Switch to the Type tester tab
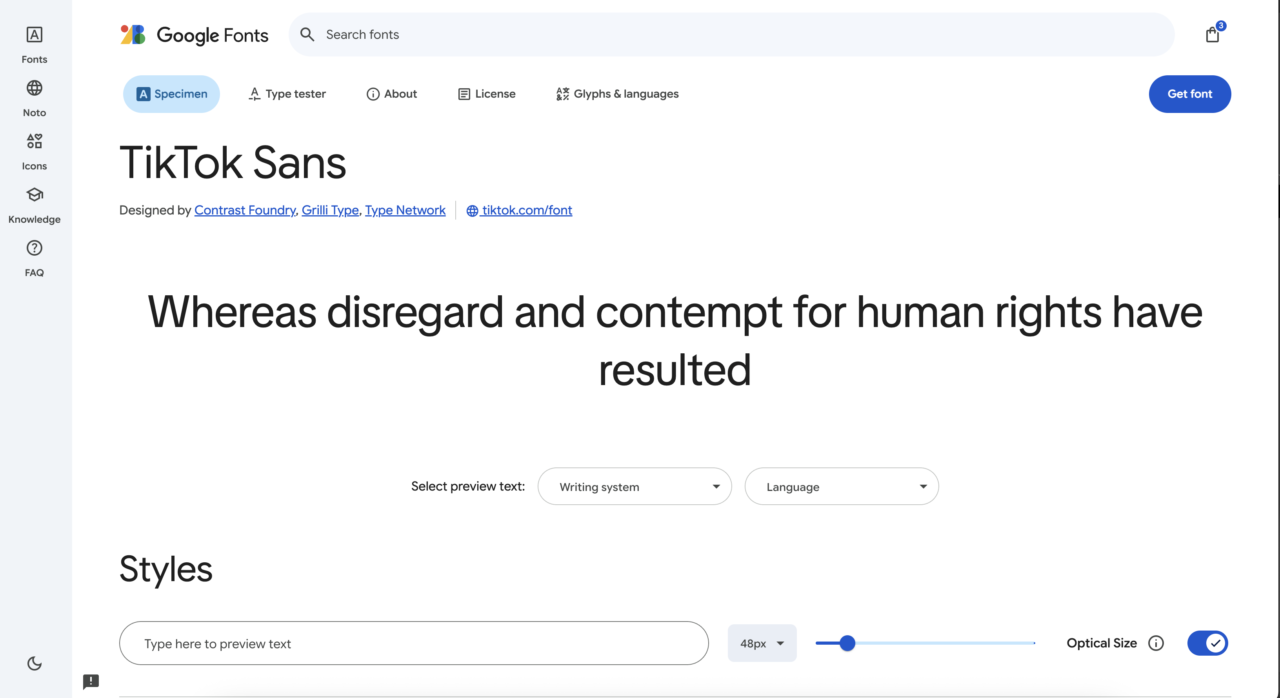The width and height of the screenshot is (1280, 698). (287, 94)
